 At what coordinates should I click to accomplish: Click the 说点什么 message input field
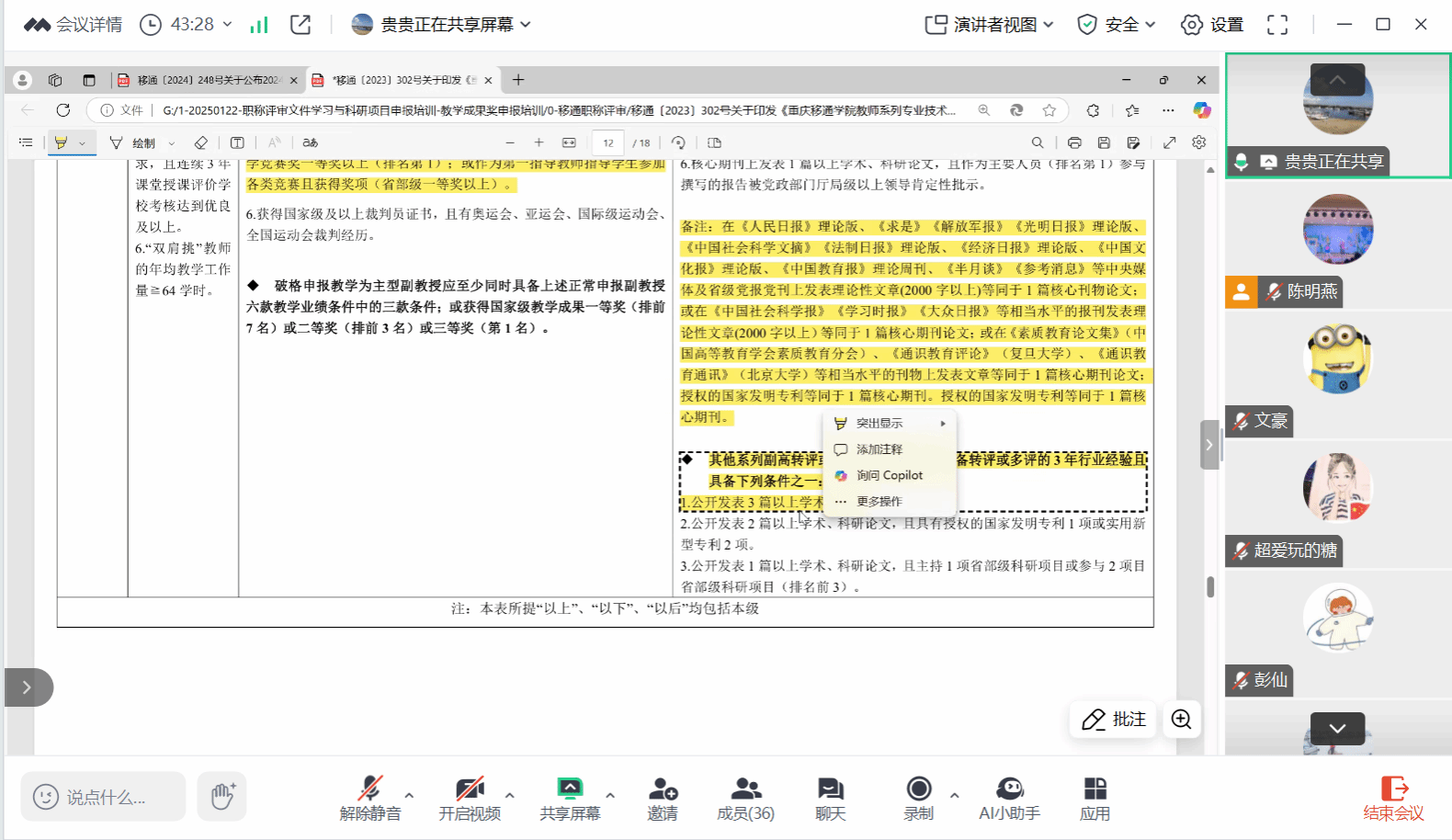coord(104,797)
